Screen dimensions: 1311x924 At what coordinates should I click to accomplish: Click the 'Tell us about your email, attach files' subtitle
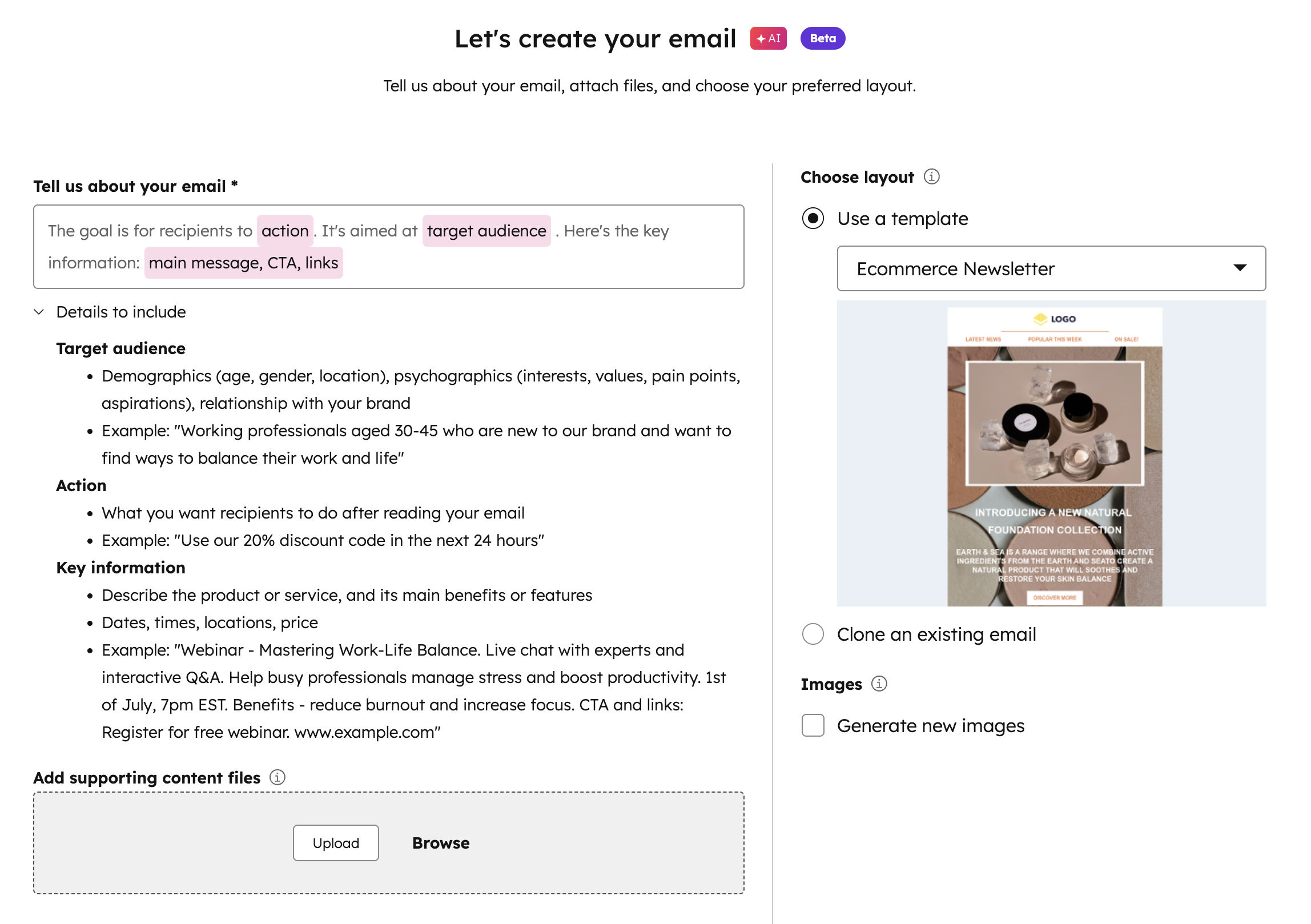click(649, 86)
